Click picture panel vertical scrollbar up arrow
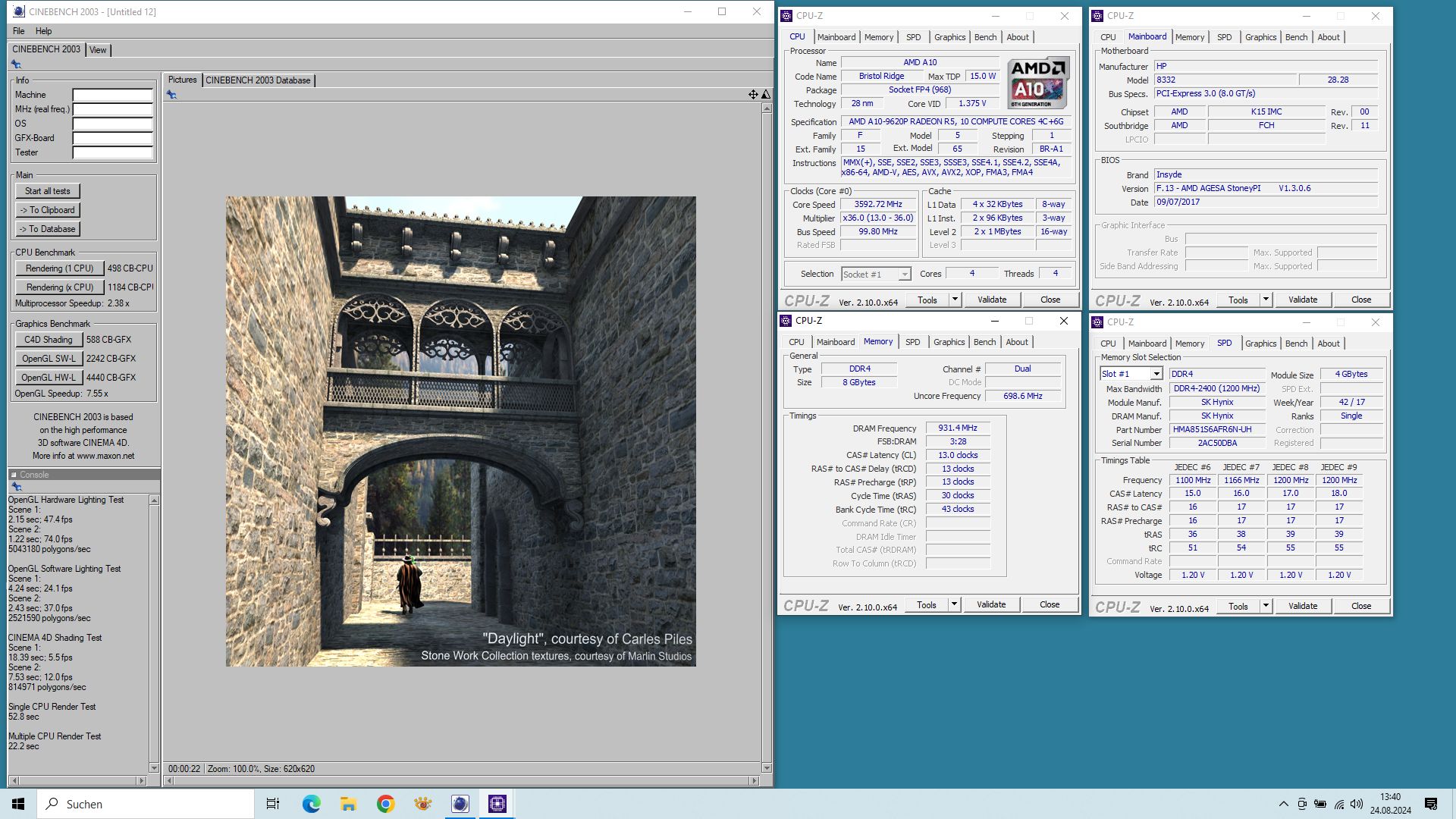This screenshot has width=1456, height=819. pyautogui.click(x=767, y=108)
